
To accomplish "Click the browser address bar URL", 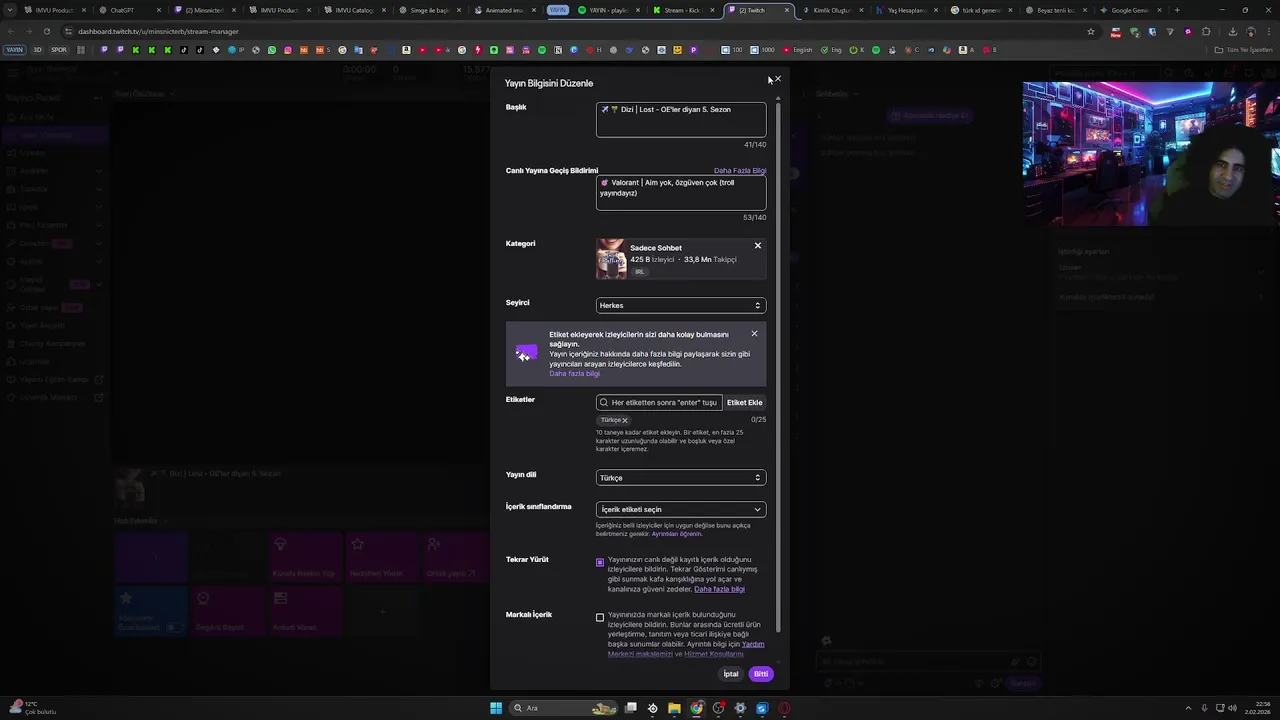I will [x=158, y=31].
